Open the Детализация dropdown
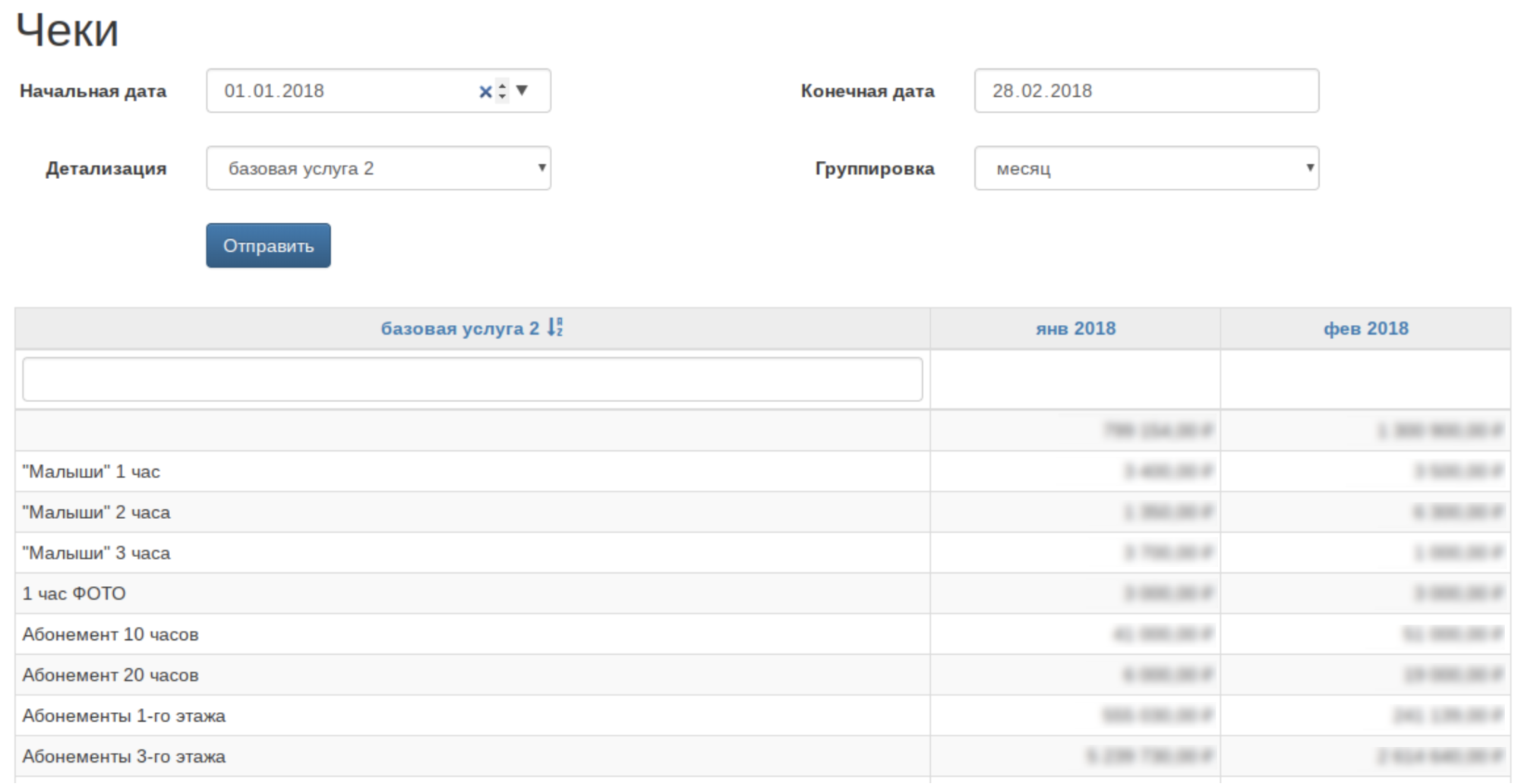 [378, 168]
